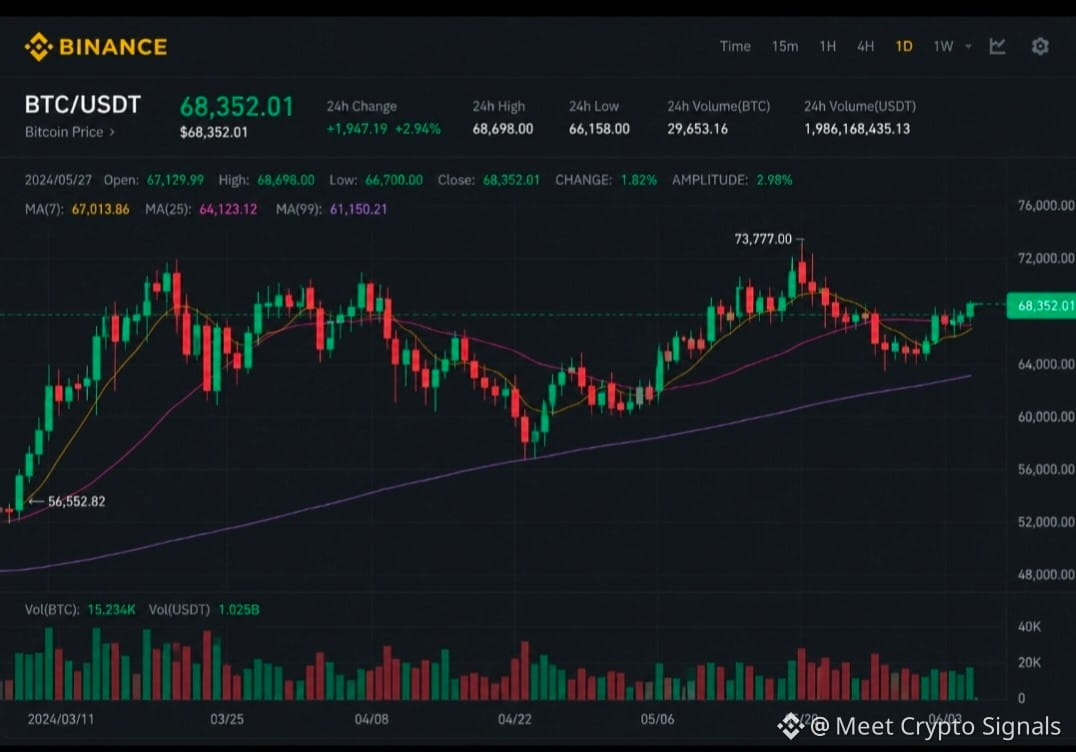
Task: Click the 24h Low value 66,158.00
Action: pos(599,128)
